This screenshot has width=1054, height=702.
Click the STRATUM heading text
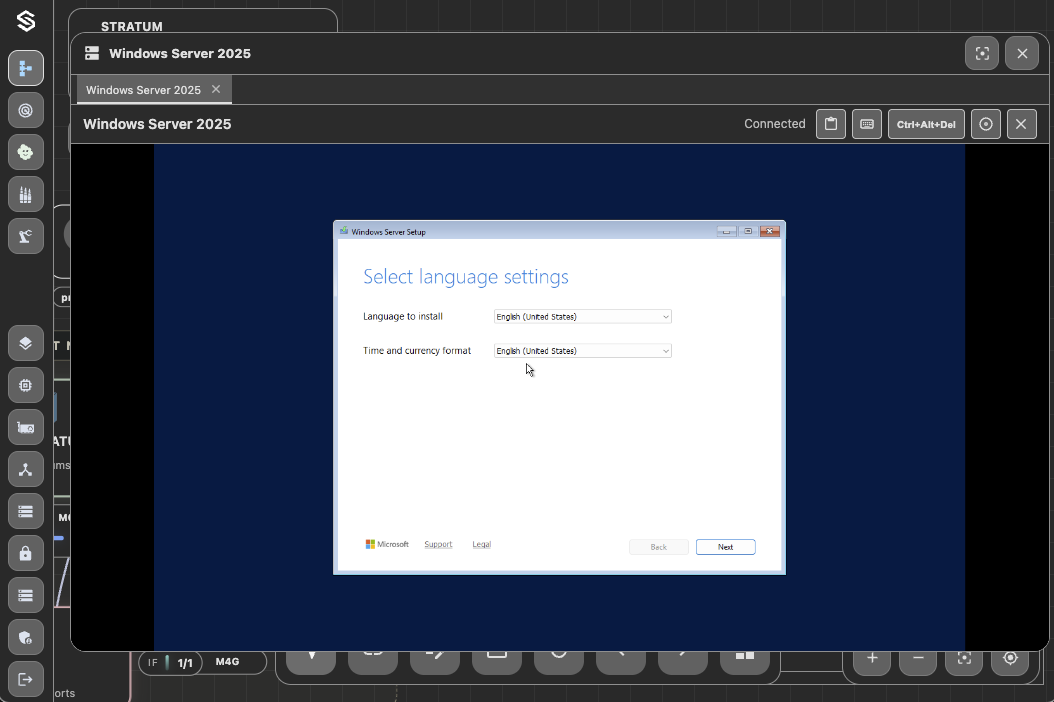point(132,27)
